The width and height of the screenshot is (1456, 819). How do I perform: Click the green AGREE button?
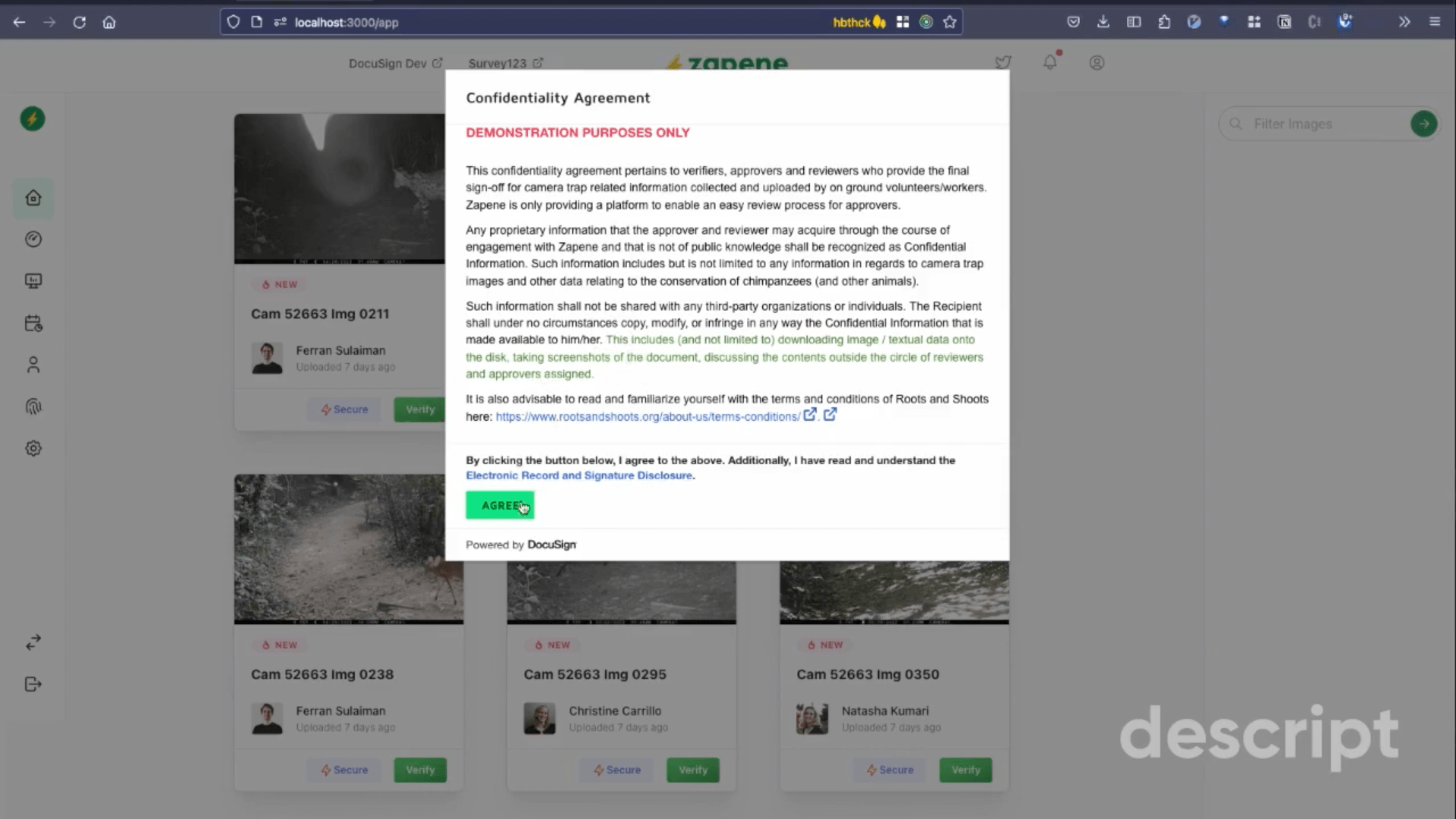(499, 505)
